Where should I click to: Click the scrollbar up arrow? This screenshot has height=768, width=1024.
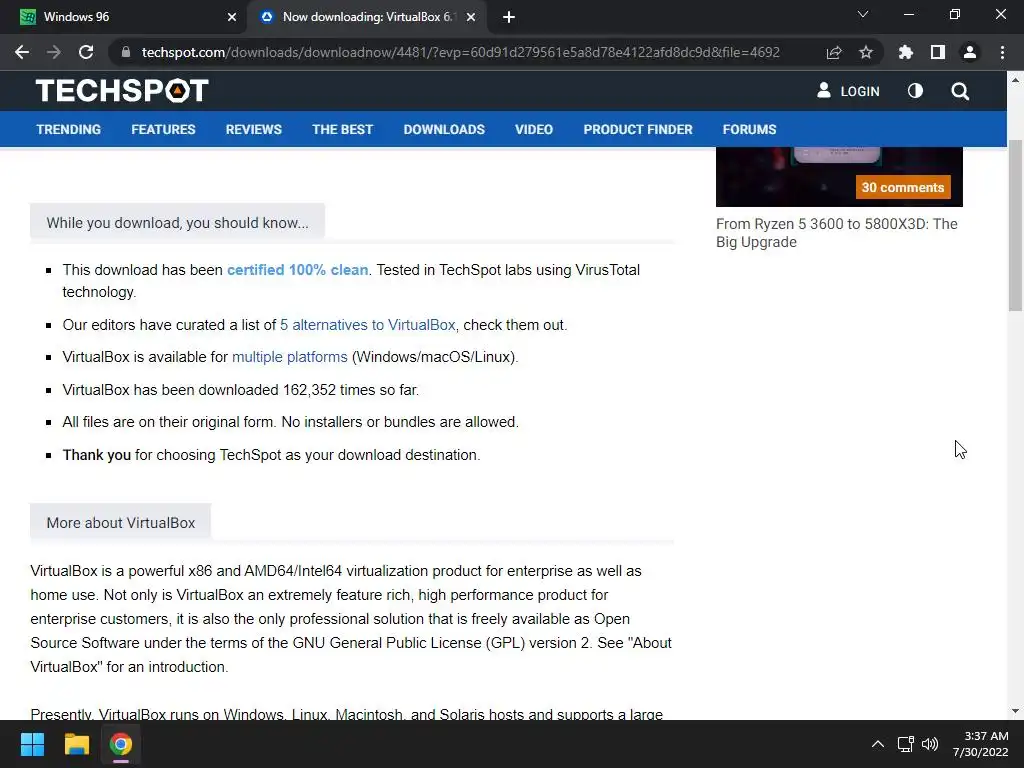[1015, 80]
